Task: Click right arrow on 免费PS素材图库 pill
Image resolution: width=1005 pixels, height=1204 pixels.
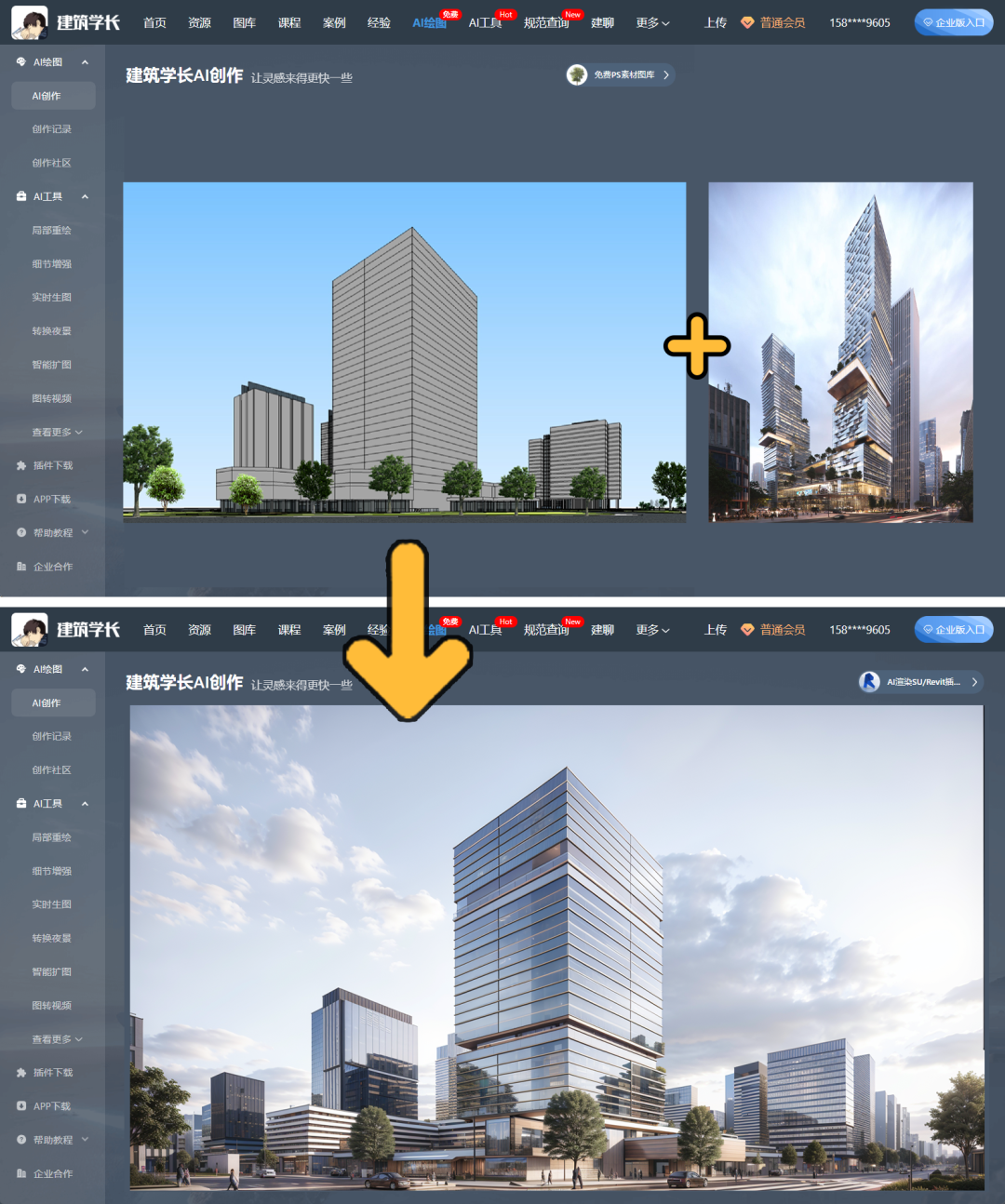Action: click(x=666, y=74)
